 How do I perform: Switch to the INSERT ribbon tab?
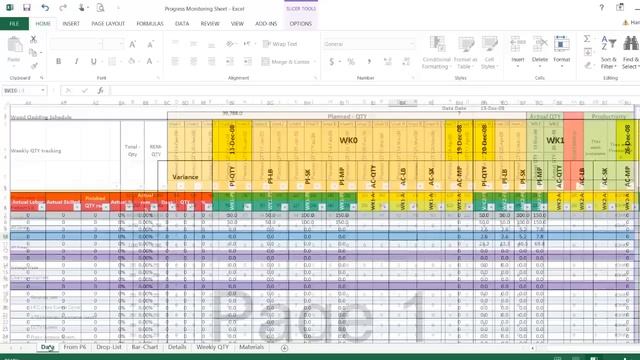(x=71, y=24)
